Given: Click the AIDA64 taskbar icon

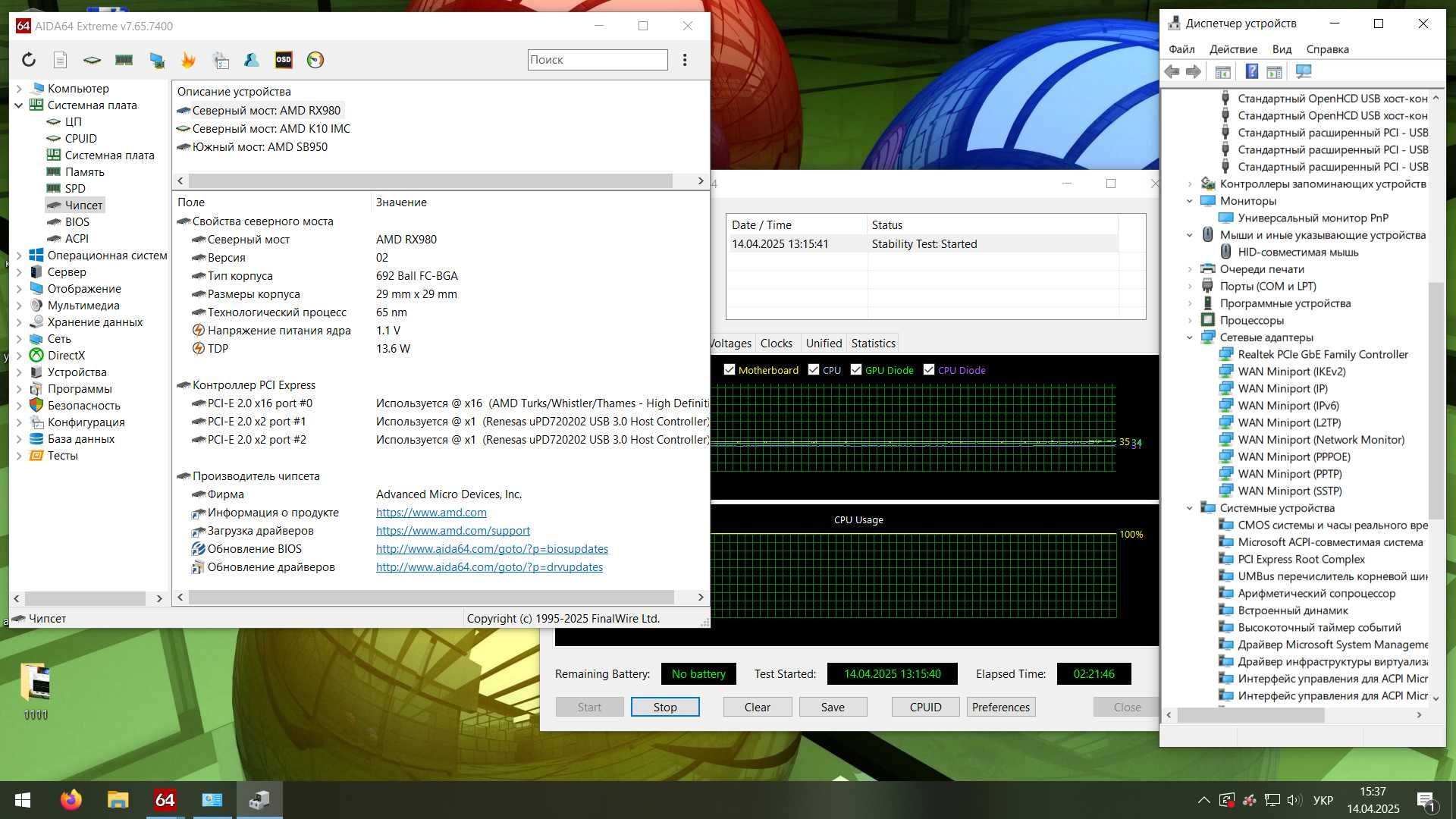Looking at the screenshot, I should [165, 799].
